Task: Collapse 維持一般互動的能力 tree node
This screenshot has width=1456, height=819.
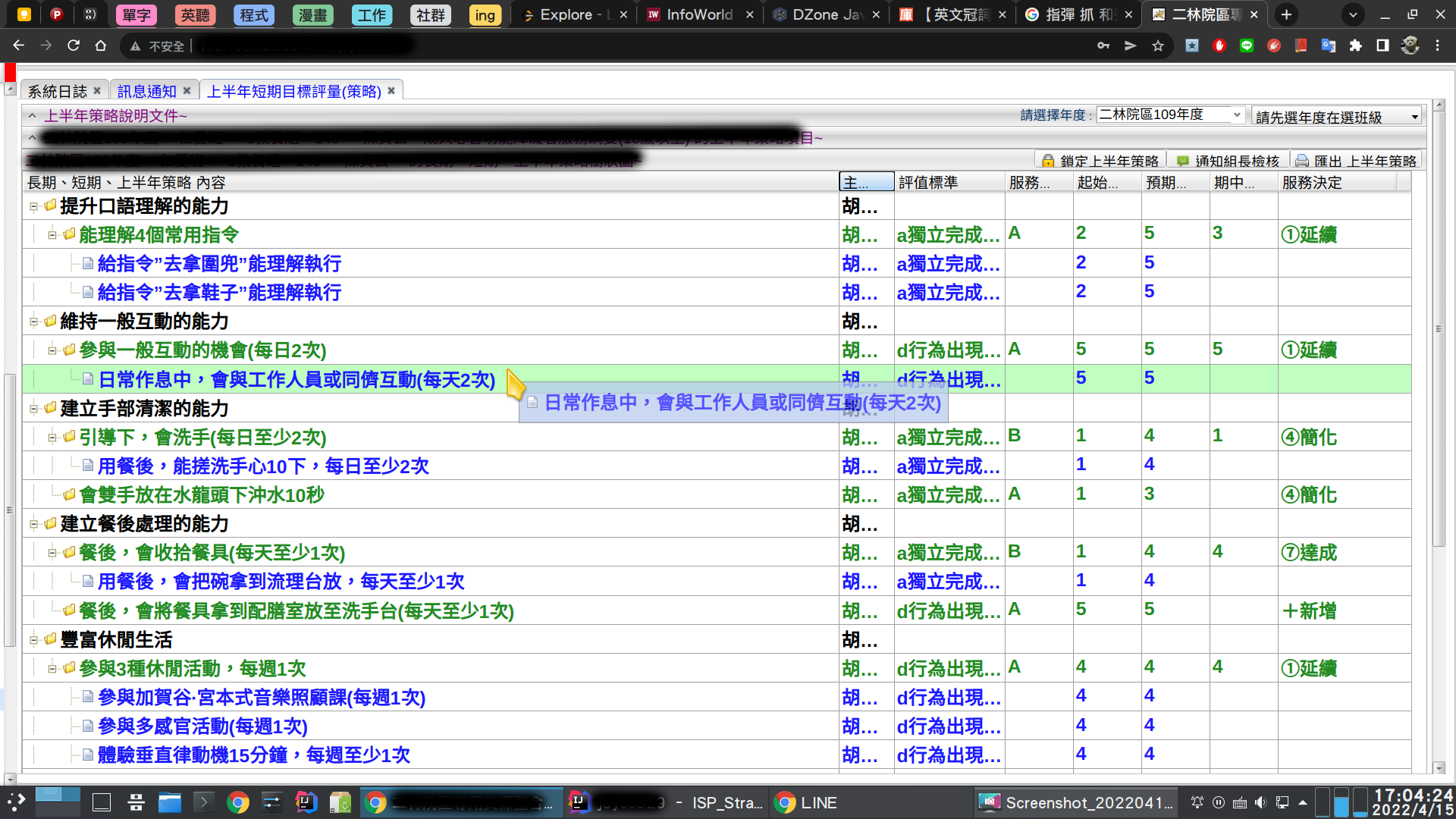Action: click(33, 322)
